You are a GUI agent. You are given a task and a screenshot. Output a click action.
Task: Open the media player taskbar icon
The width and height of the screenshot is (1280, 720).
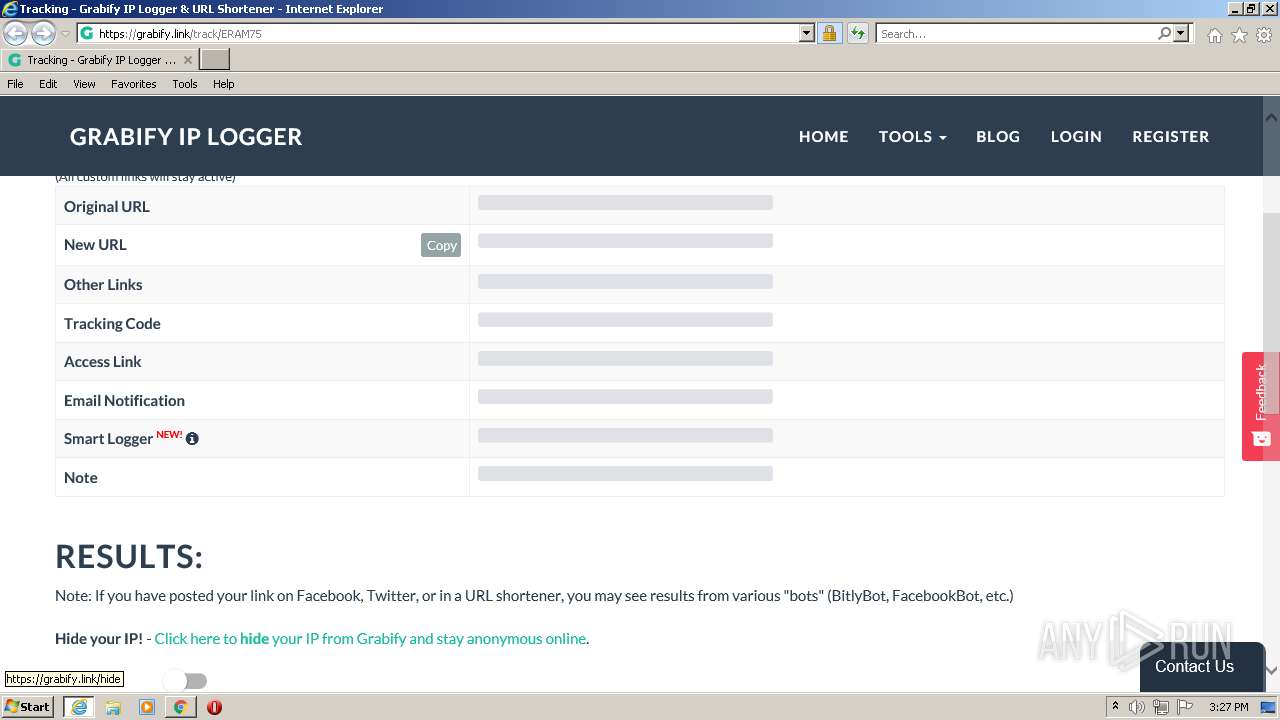pyautogui.click(x=147, y=707)
